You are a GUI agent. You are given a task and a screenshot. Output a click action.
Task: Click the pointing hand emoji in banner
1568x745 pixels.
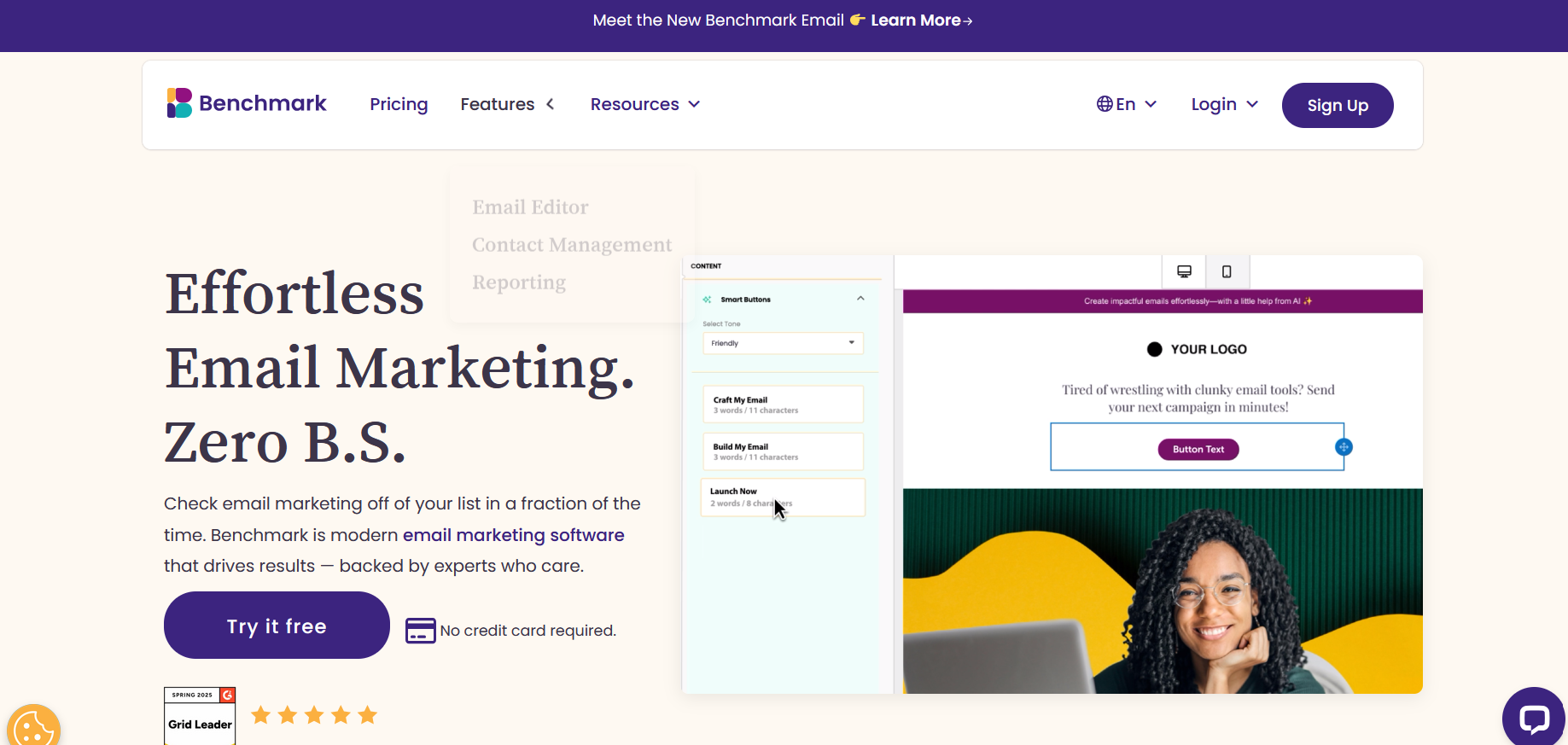858,20
